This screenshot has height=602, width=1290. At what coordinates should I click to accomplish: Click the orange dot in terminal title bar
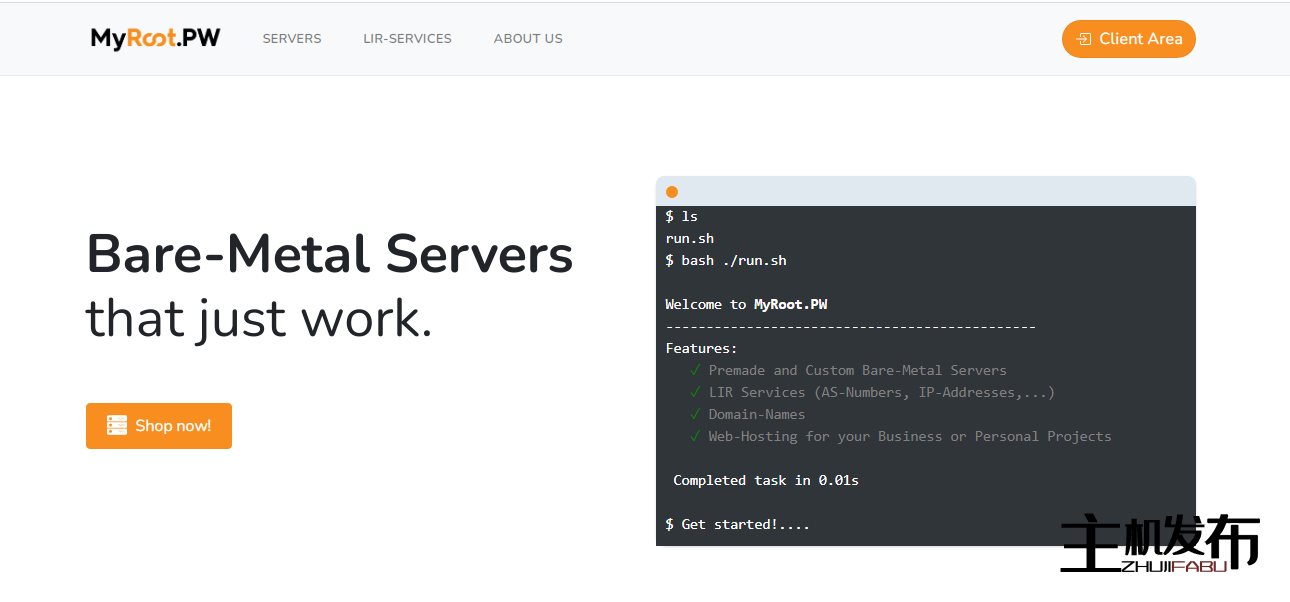click(x=672, y=192)
